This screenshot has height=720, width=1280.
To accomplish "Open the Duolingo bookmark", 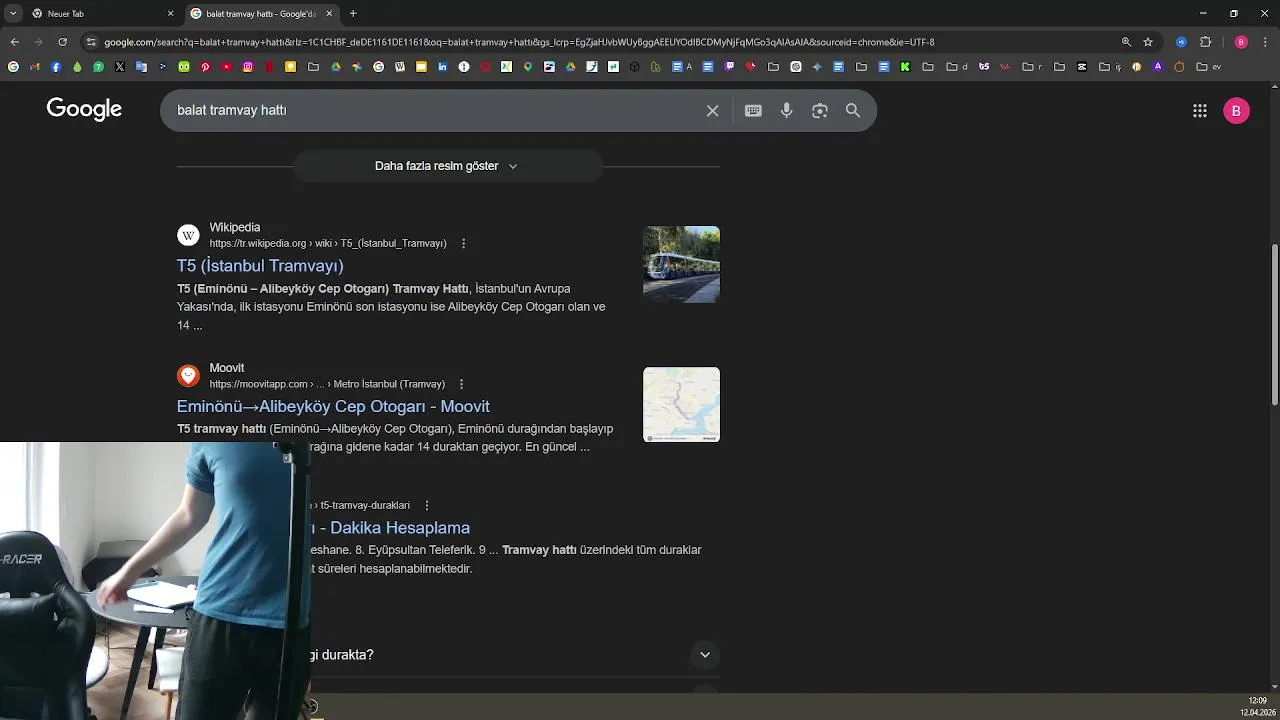I will click(184, 67).
